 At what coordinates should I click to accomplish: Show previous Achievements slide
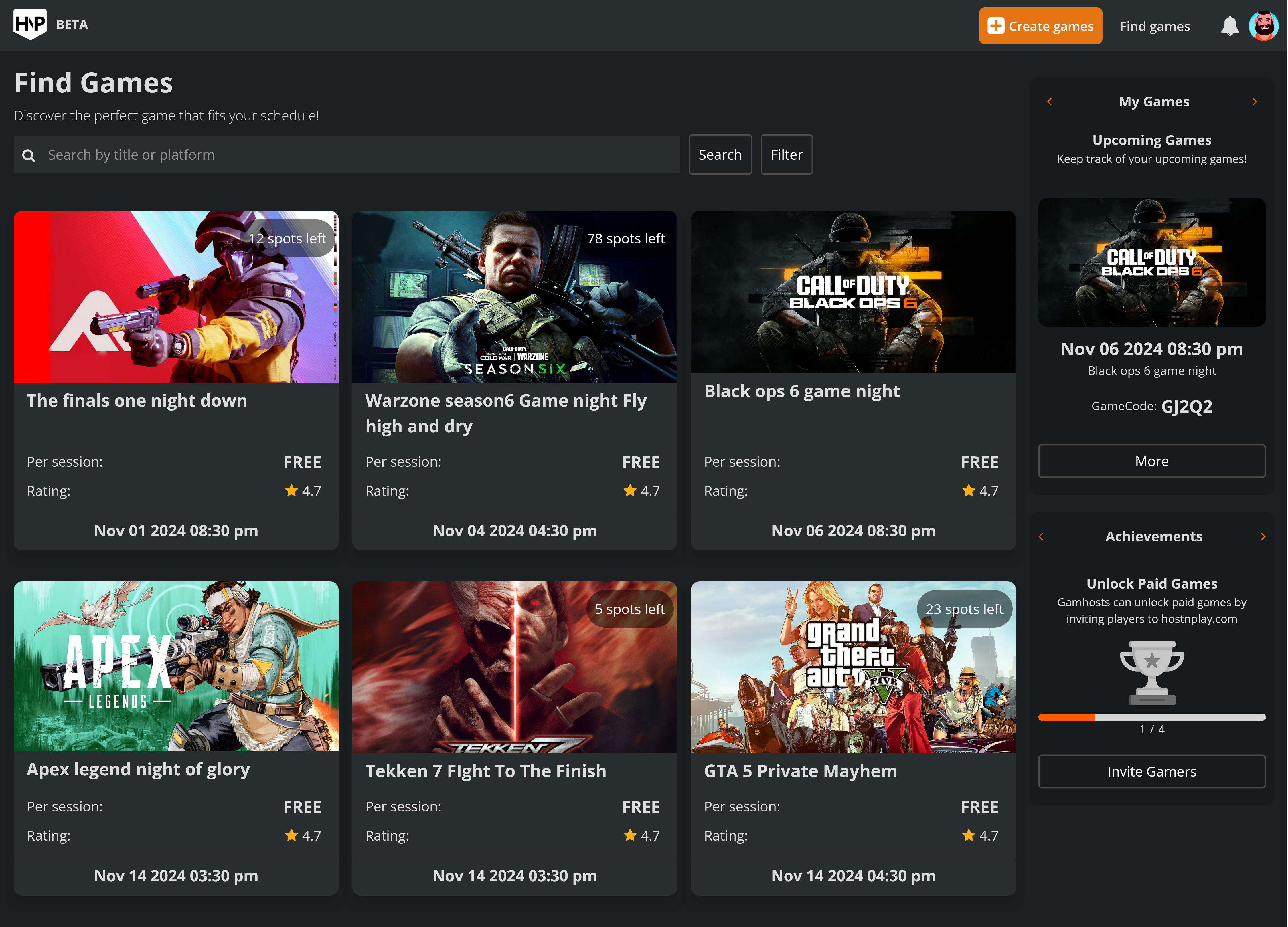[x=1041, y=536]
